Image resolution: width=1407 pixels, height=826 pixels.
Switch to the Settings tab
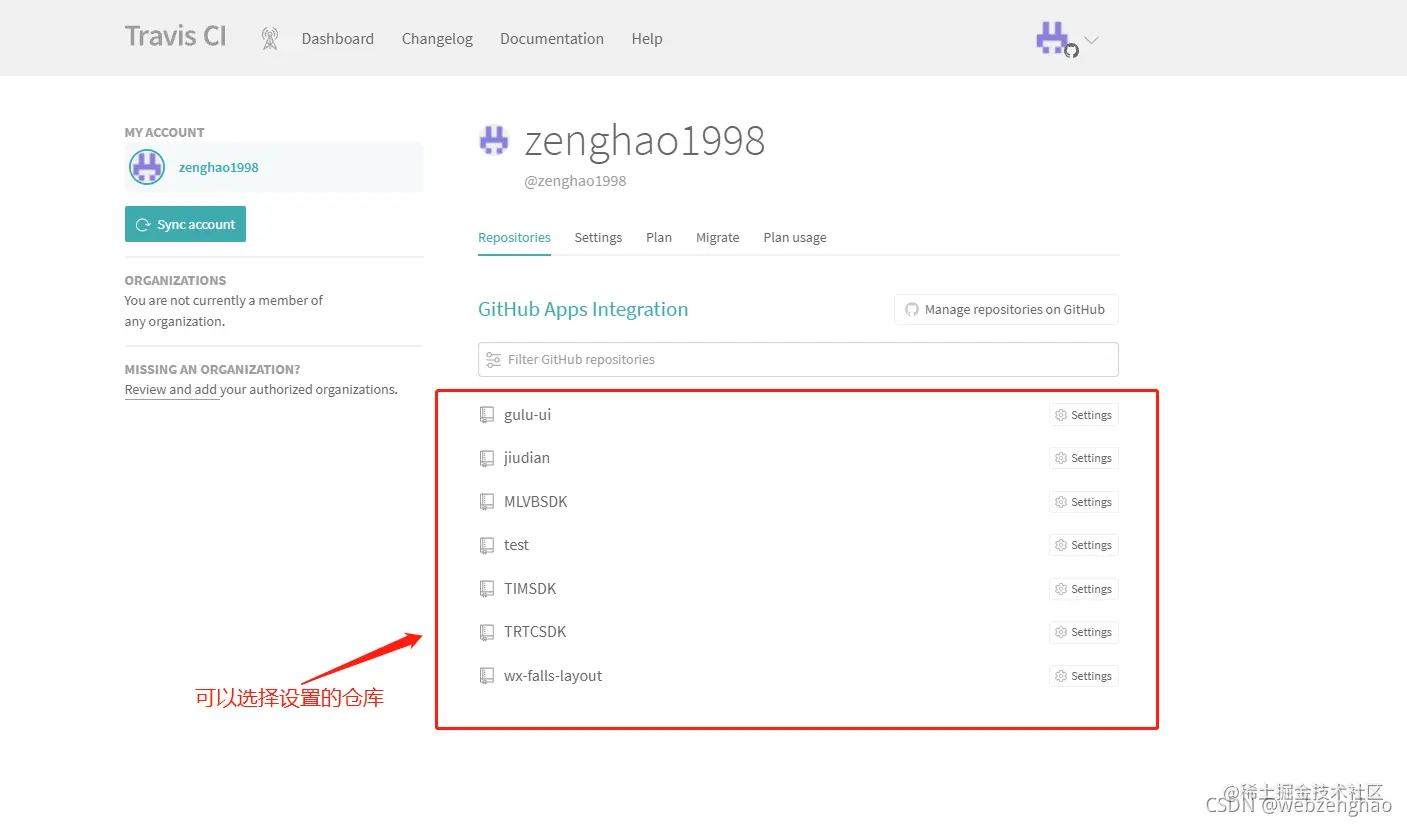click(598, 238)
